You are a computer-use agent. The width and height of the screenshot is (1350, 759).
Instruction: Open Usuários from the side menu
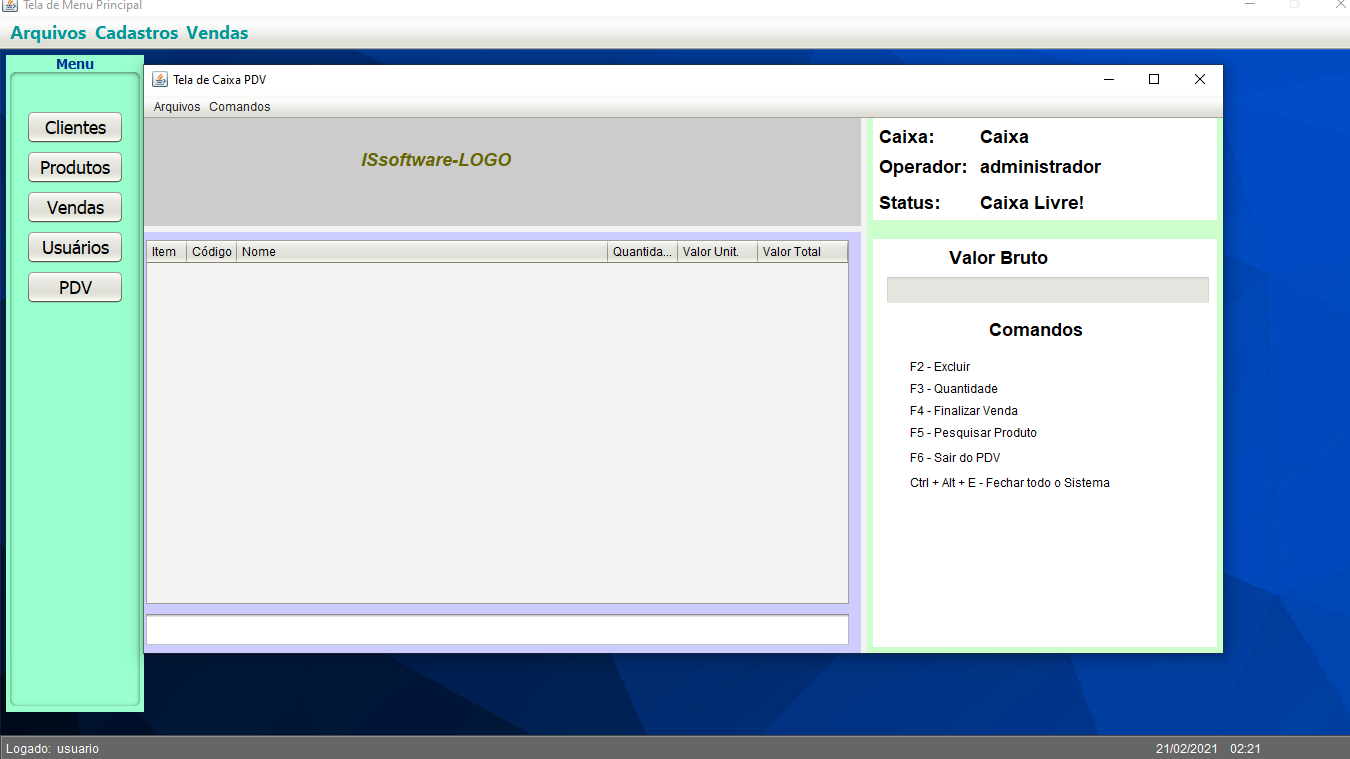75,247
